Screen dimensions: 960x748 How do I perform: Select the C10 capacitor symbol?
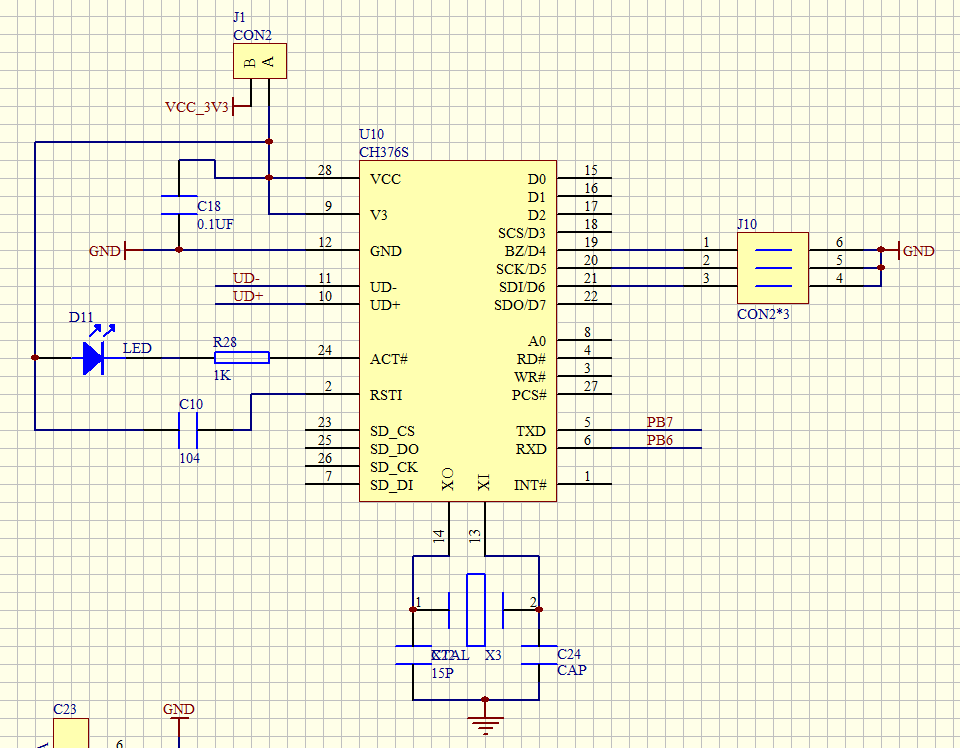(188, 430)
